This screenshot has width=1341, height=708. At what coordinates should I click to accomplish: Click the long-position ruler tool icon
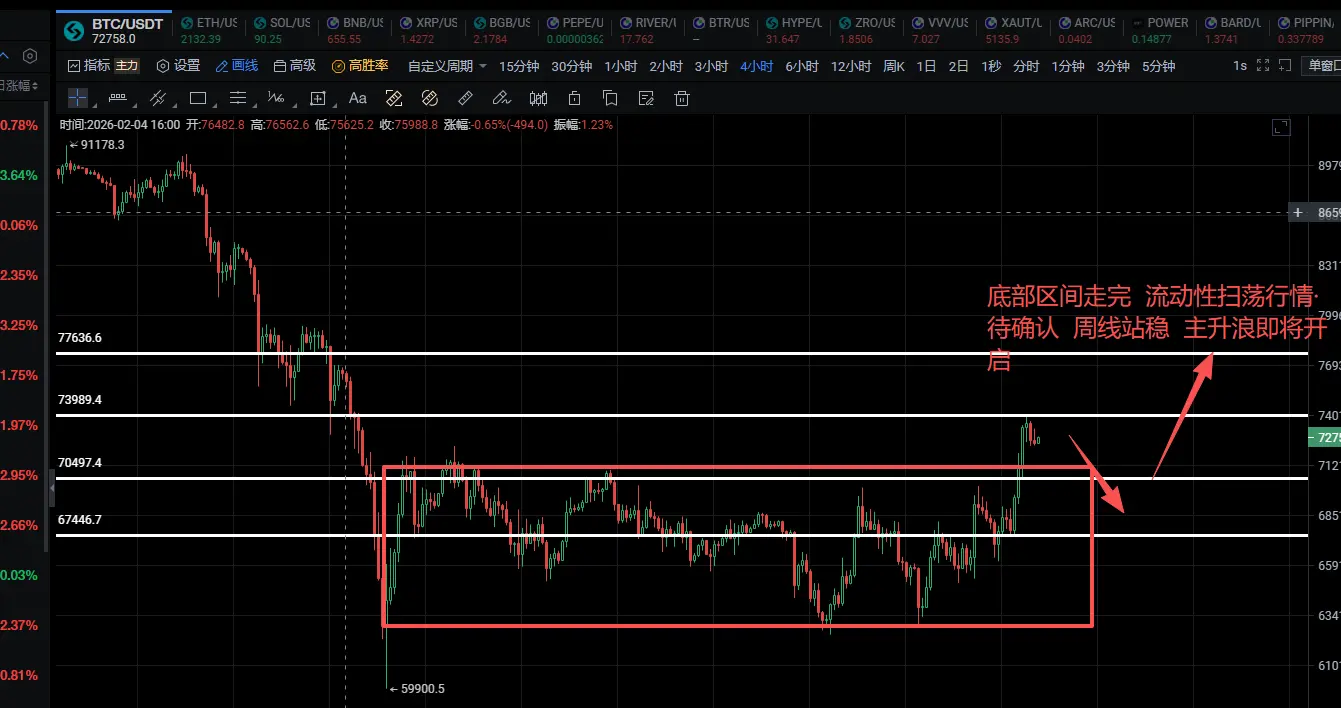coord(394,98)
